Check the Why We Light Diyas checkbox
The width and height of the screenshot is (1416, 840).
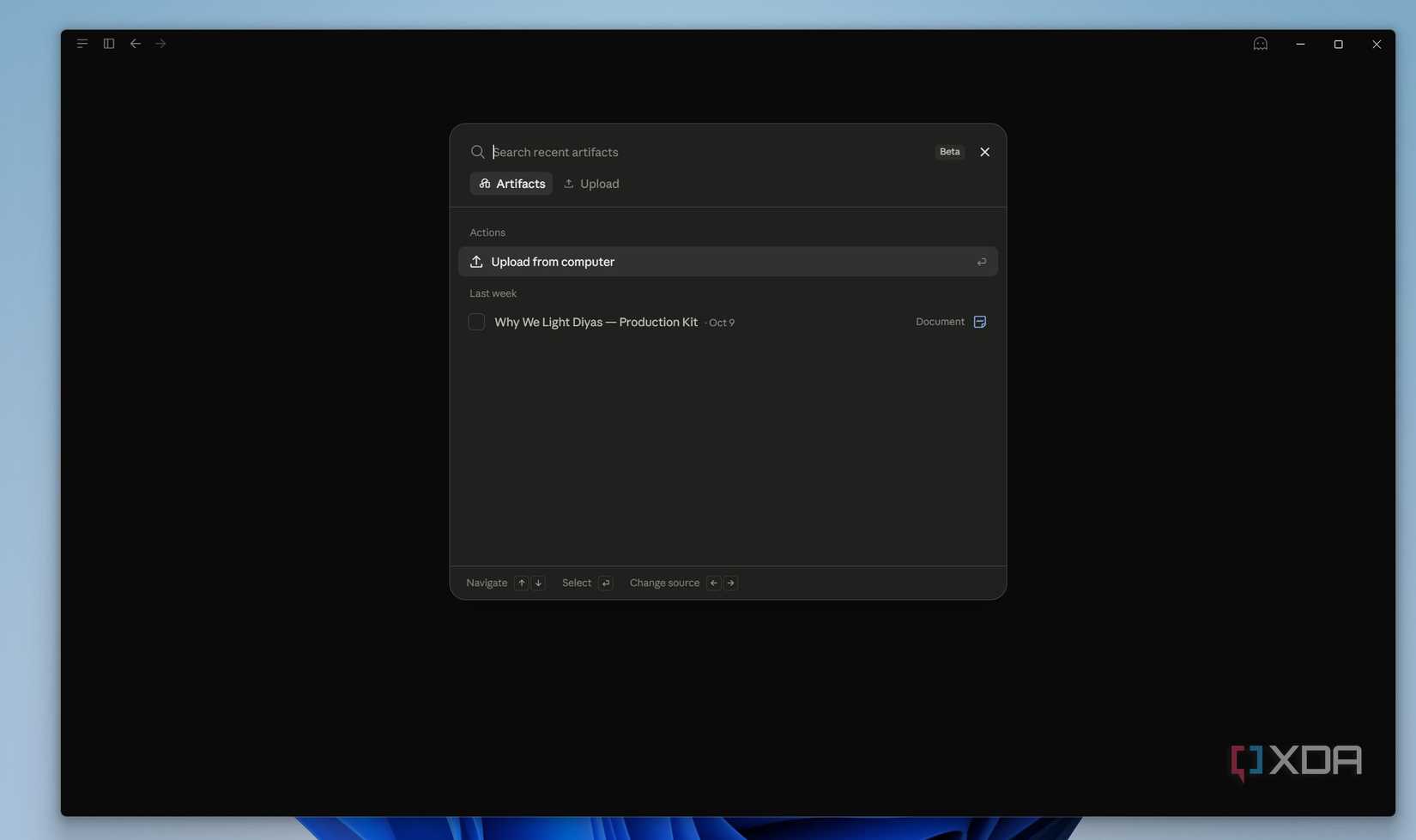coord(476,322)
